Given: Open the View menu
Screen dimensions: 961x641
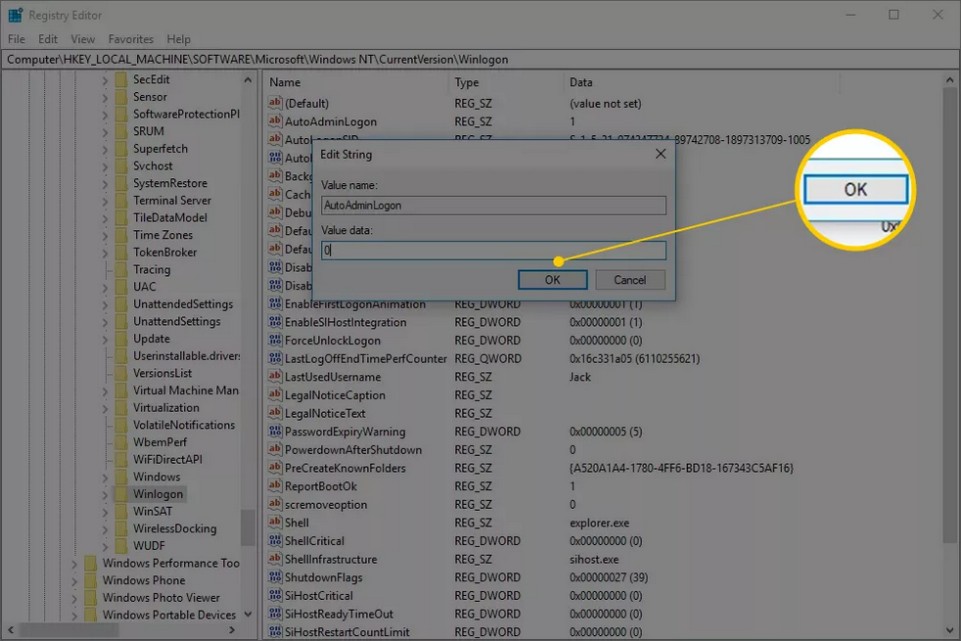Looking at the screenshot, I should pos(83,39).
